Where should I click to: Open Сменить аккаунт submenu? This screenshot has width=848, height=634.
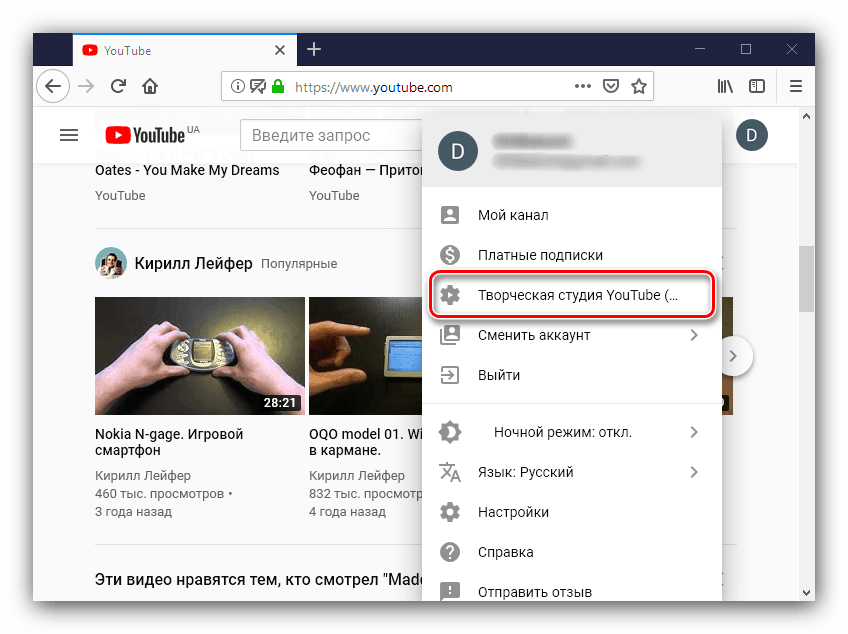click(x=572, y=335)
